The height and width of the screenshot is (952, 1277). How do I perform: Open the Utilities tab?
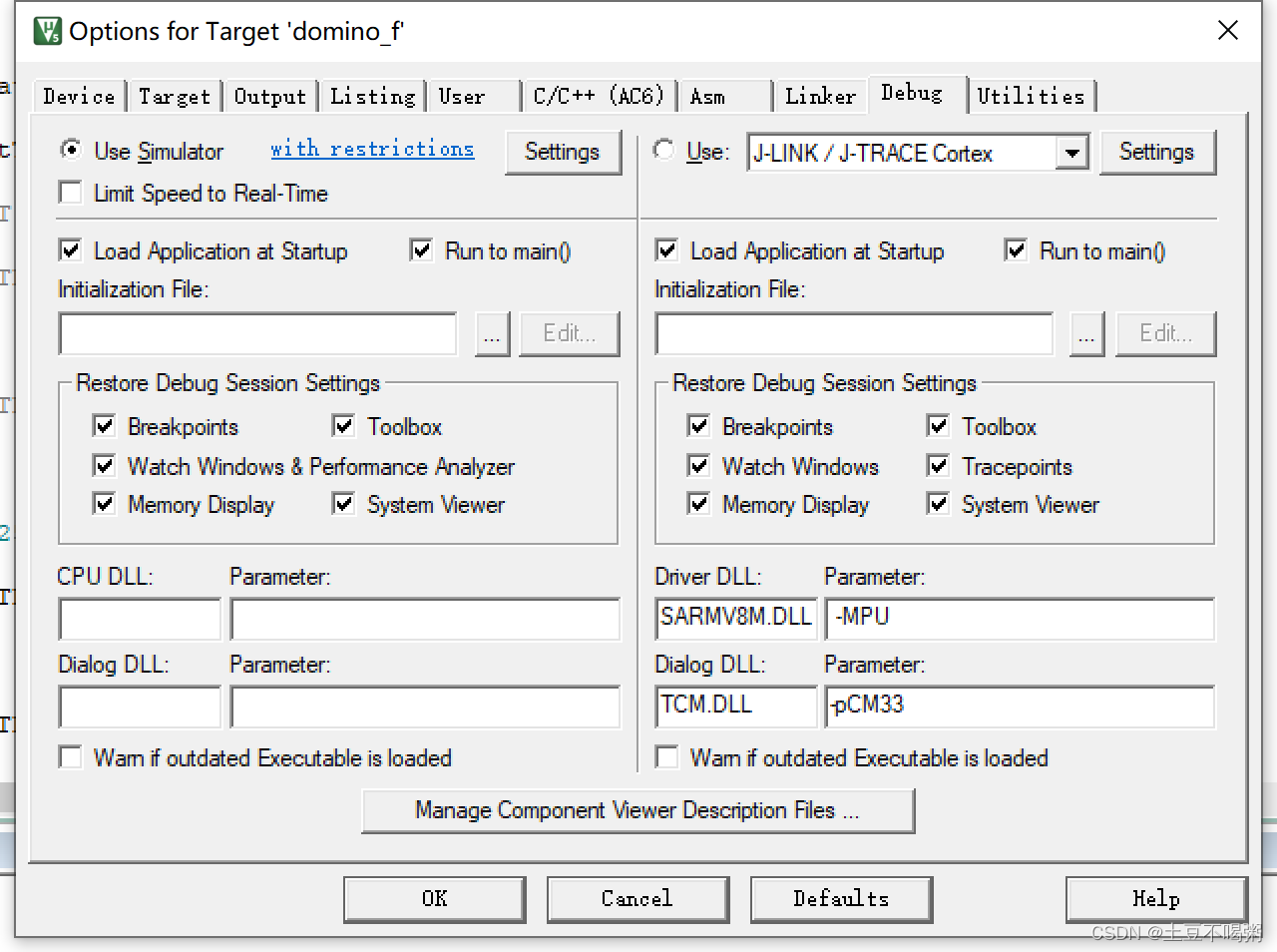pyautogui.click(x=1032, y=96)
